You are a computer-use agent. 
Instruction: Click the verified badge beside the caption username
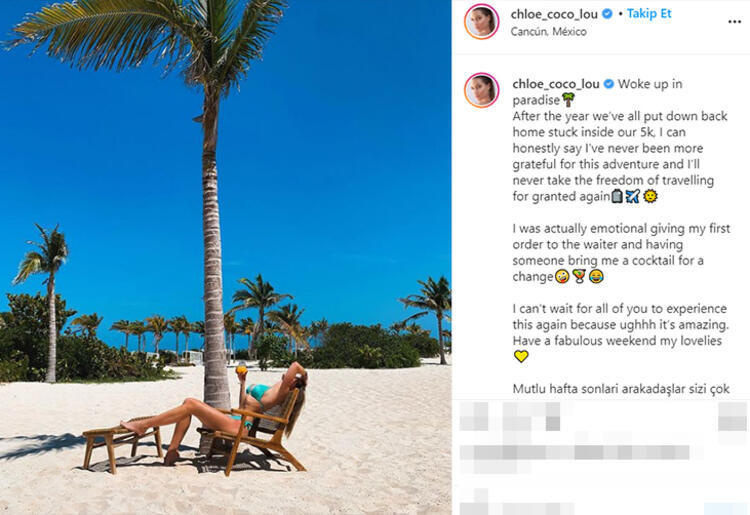coord(608,84)
